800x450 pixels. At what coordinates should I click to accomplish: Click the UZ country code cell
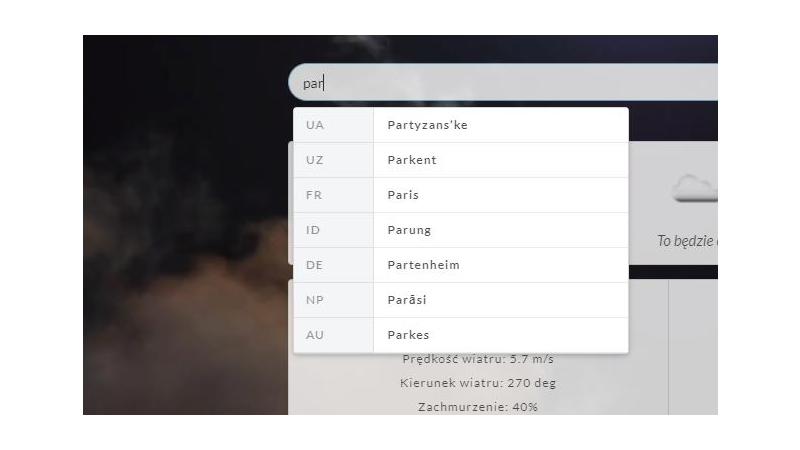coord(334,160)
